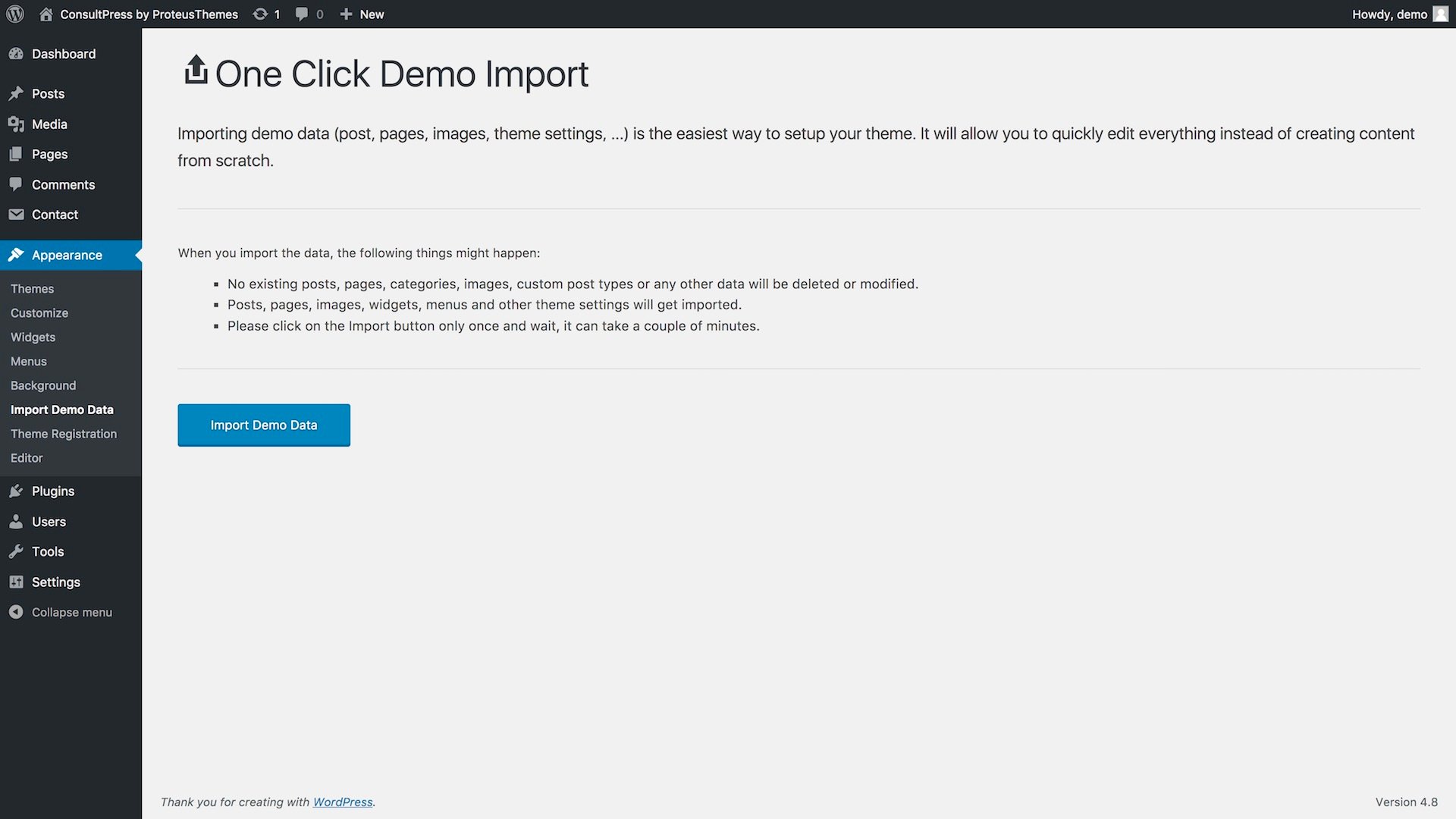
Task: Click the Users person icon
Action: pos(16,522)
